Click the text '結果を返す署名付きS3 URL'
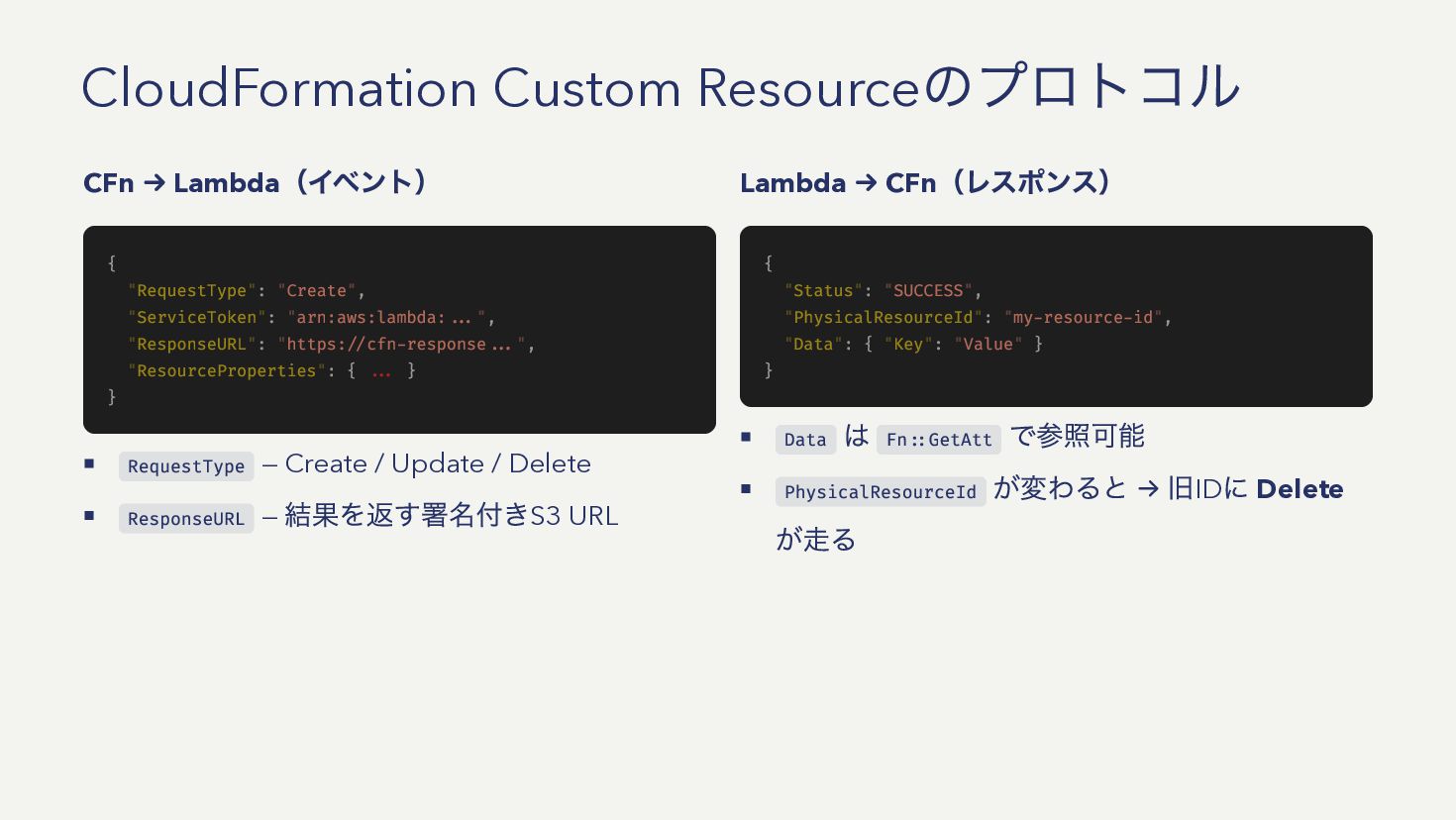Viewport: 1456px width, 820px height. (452, 516)
